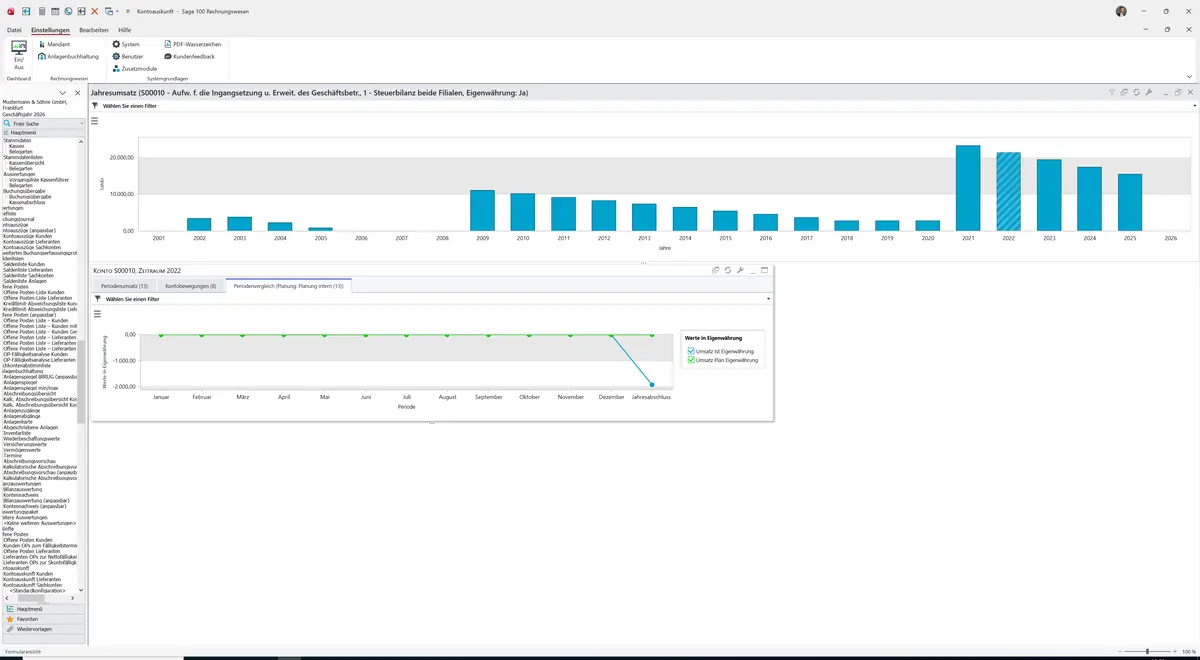Open Wiedervorlagen in the sidebar
This screenshot has width=1200, height=660.
[43, 629]
